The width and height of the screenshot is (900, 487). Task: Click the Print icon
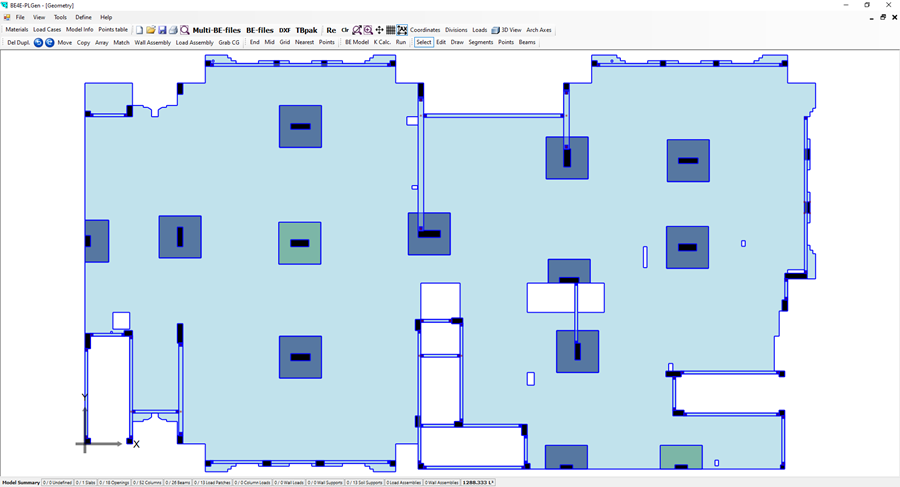pyautogui.click(x=173, y=30)
